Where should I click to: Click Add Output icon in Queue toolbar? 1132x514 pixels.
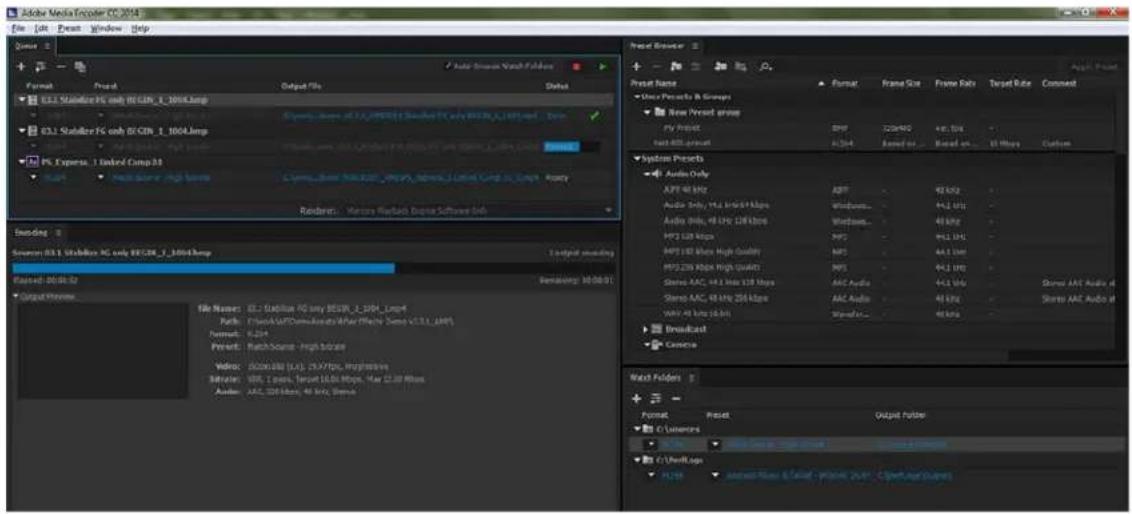(42, 66)
